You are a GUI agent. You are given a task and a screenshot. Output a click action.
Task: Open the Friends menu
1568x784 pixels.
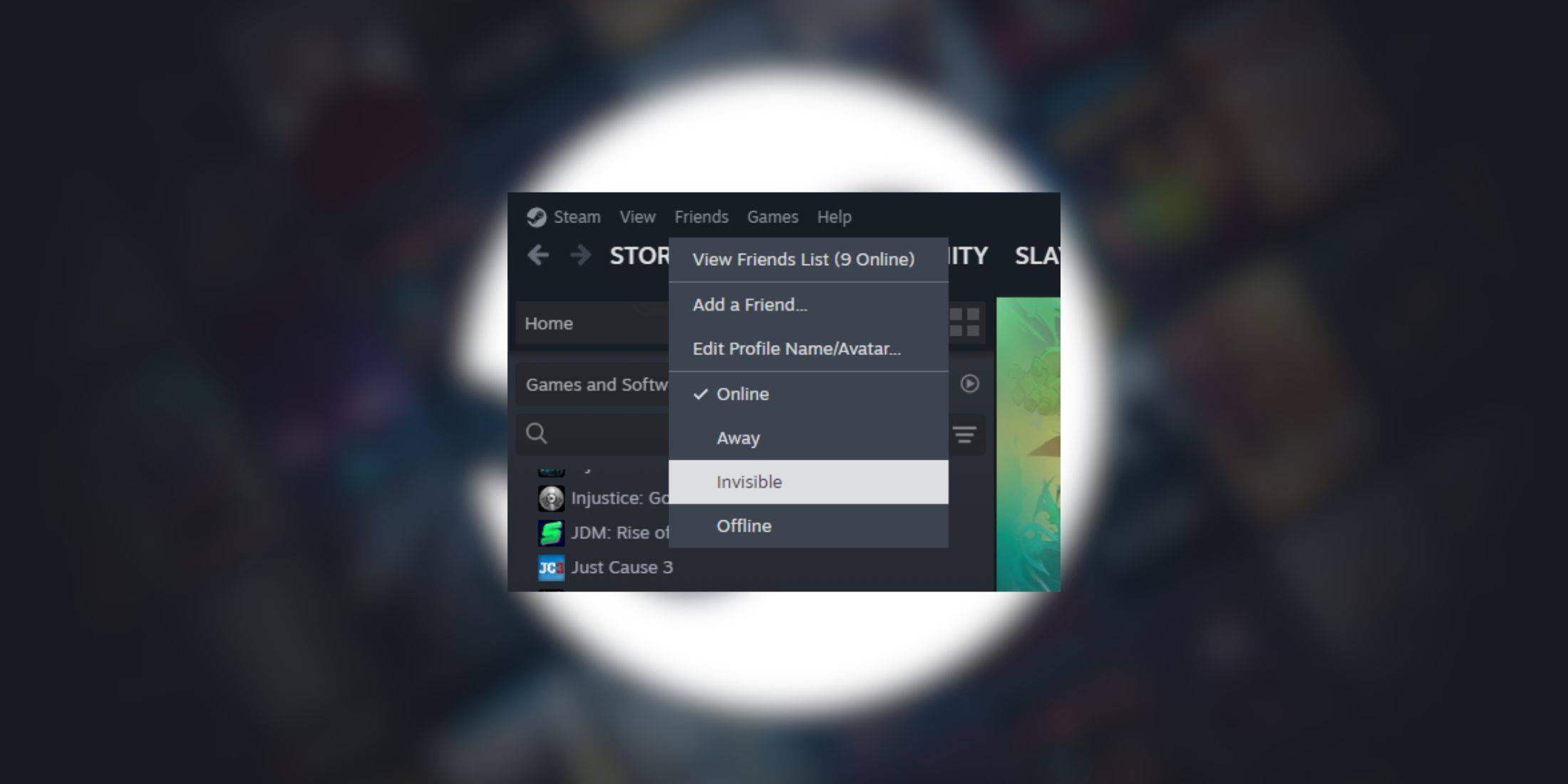pyautogui.click(x=700, y=217)
